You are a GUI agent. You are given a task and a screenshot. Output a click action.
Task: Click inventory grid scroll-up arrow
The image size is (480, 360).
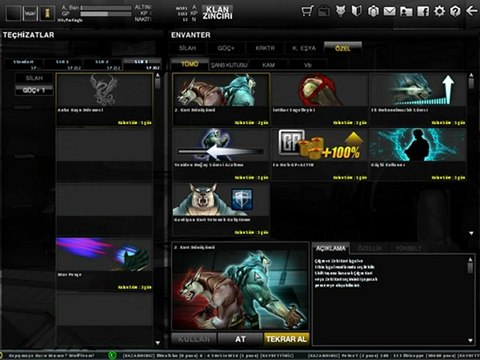[471, 75]
